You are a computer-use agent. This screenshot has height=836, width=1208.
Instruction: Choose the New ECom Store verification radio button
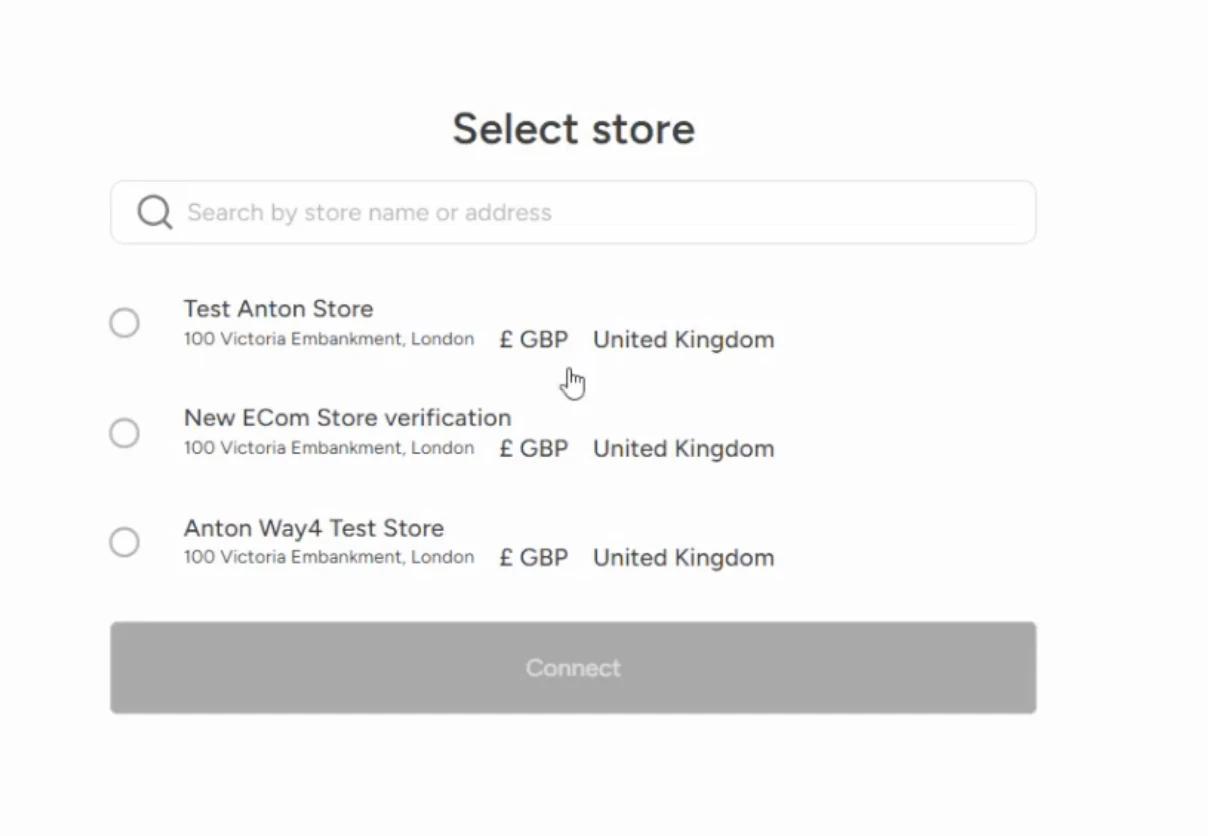coord(124,433)
